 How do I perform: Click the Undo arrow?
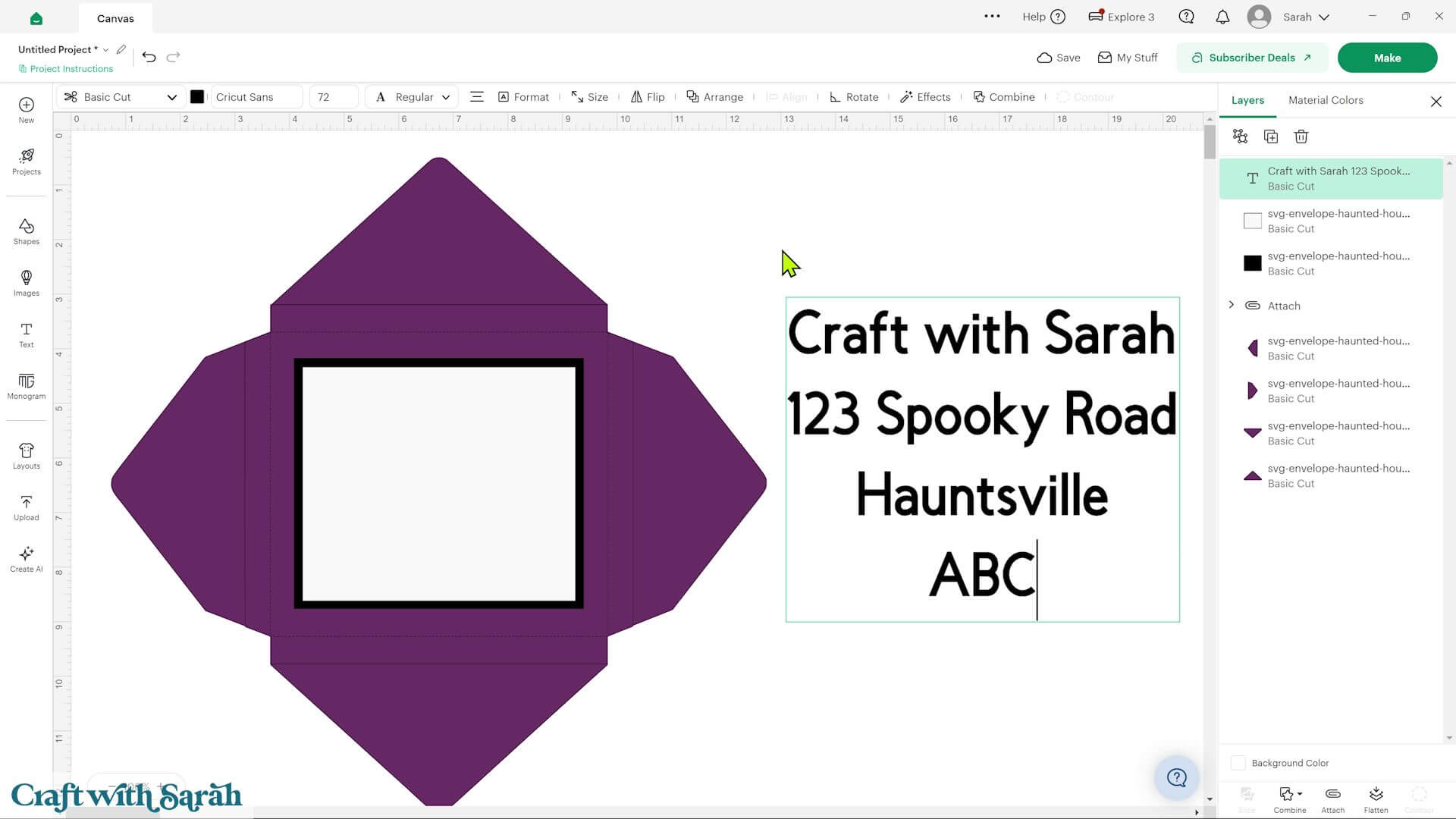(x=149, y=57)
